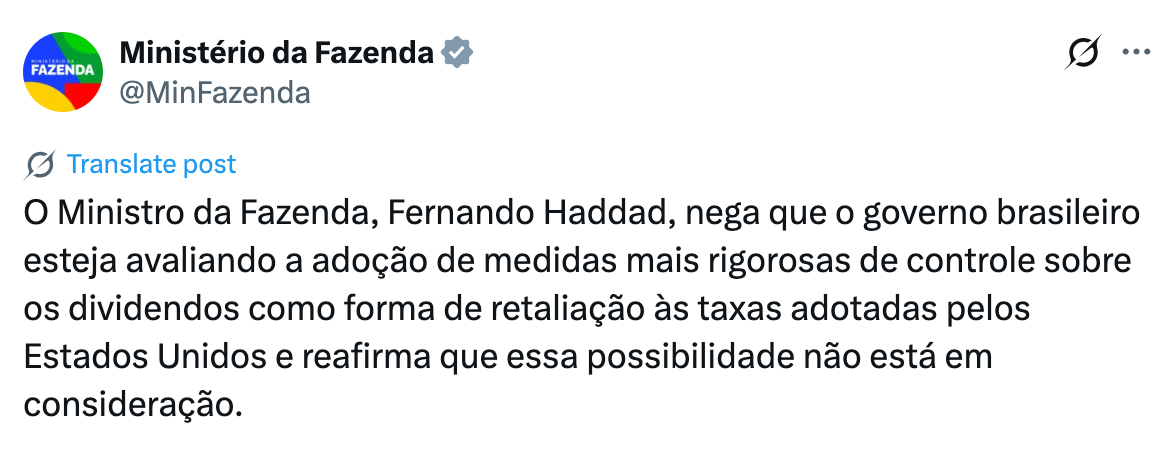Click the Ministério da Fazenda display name
Screen dimensions: 1168x454
tap(276, 53)
